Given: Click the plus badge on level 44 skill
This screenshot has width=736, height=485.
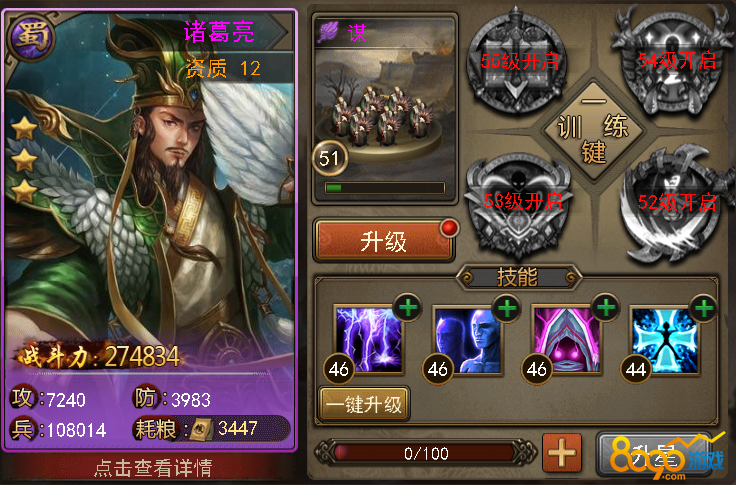Looking at the screenshot, I should pyautogui.click(x=704, y=308).
